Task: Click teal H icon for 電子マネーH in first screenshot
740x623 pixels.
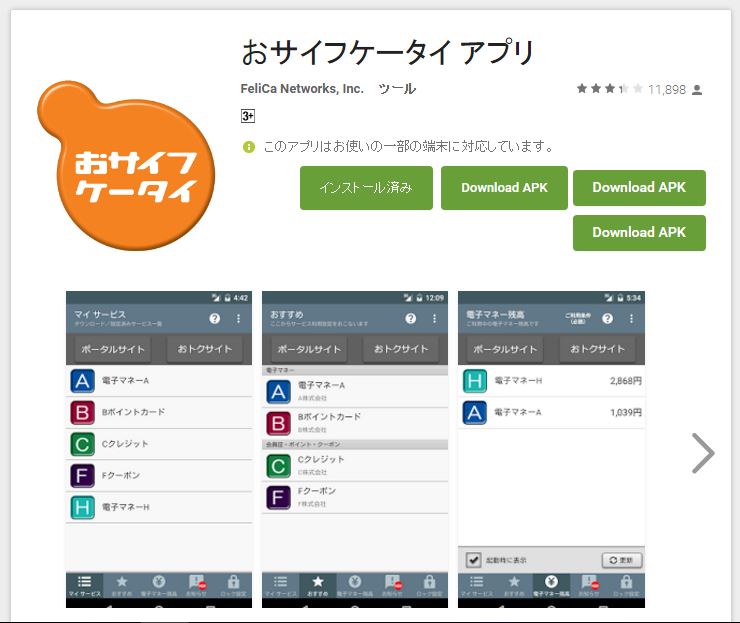Action: 82,507
